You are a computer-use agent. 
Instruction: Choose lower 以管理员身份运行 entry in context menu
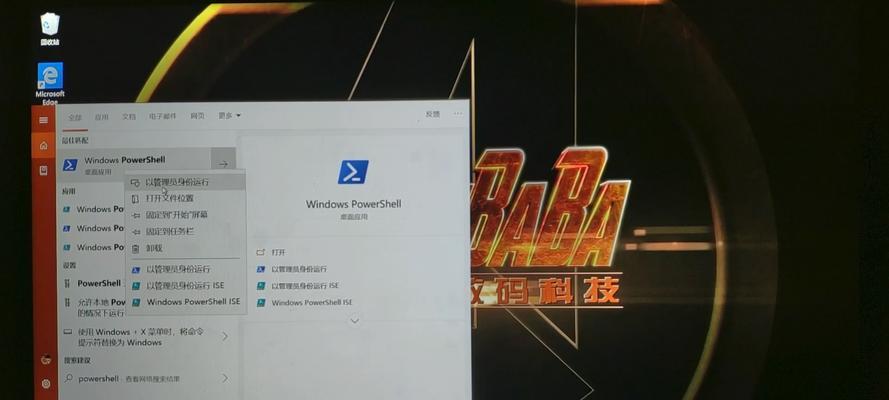pos(185,269)
